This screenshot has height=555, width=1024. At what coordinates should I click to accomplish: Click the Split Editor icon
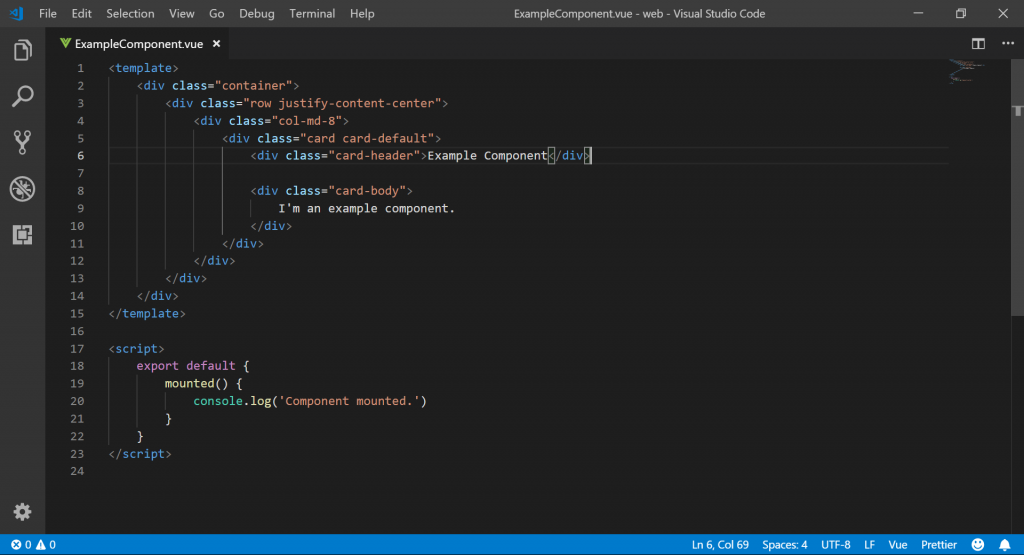coord(978,44)
